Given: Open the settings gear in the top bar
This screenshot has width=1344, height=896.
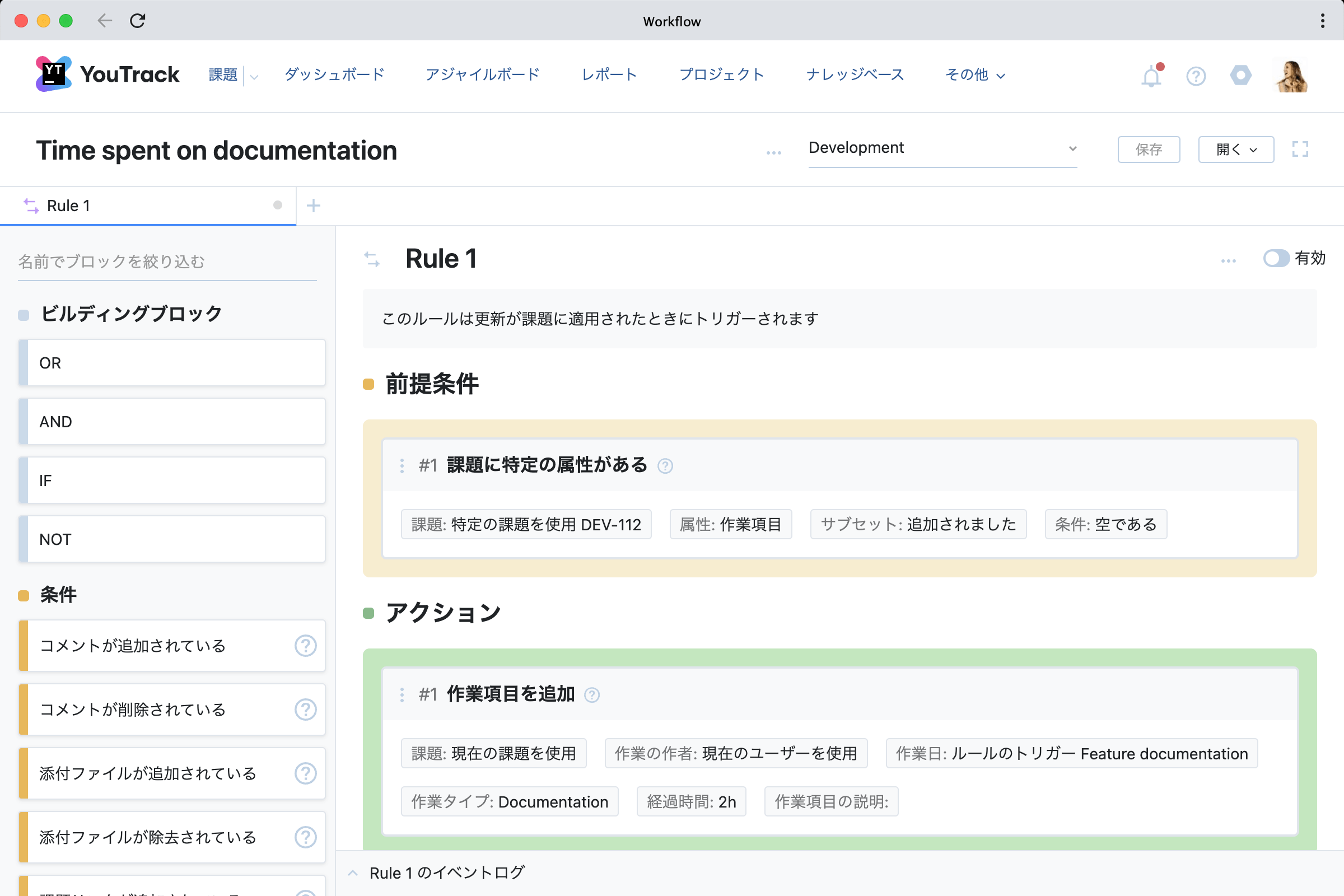Looking at the screenshot, I should tap(1240, 75).
